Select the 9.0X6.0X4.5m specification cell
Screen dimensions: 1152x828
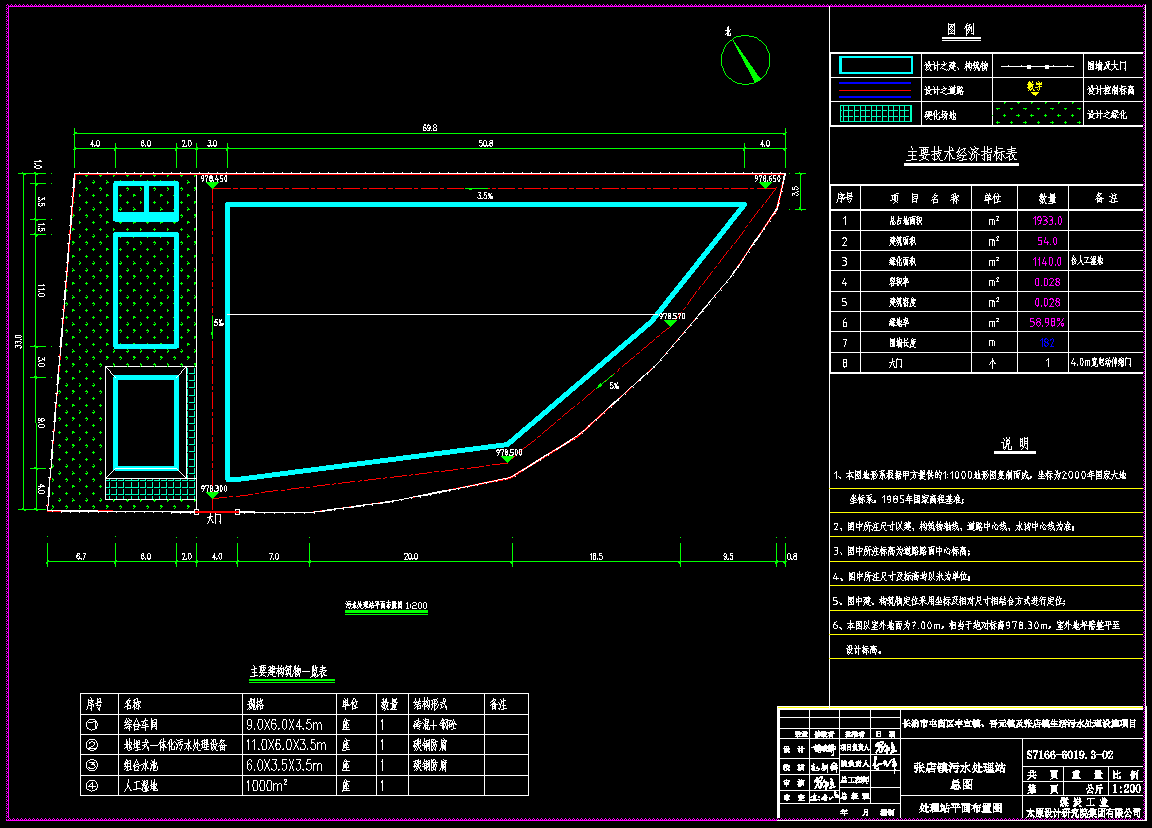tap(284, 724)
